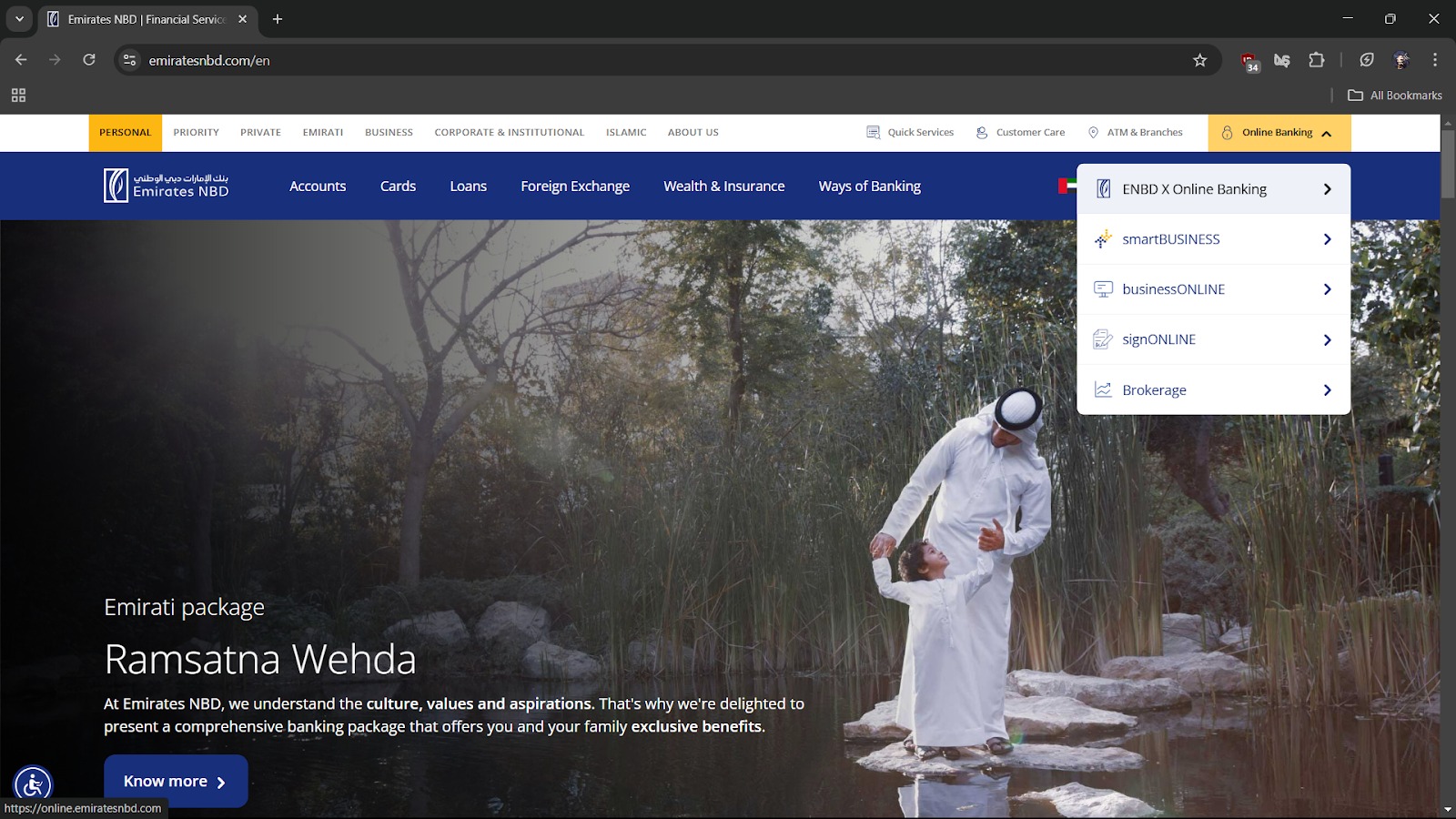Click the page vertical scrollbar

click(1448, 164)
